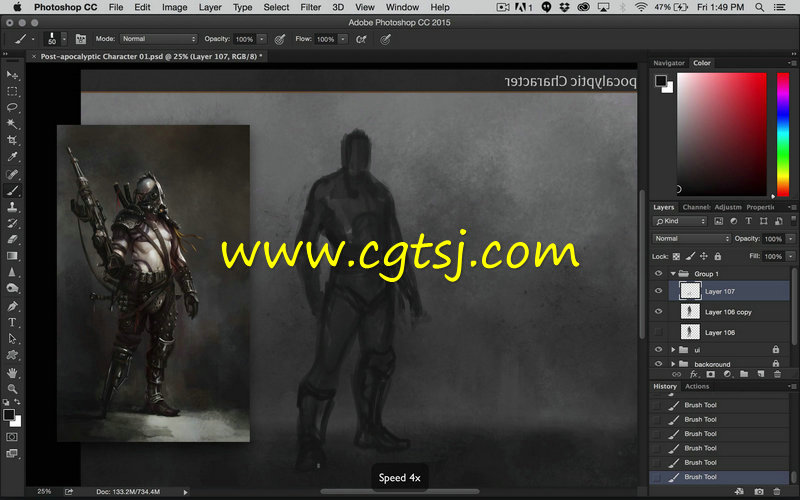Select the Sponge tool
The image size is (800, 500).
(12, 288)
